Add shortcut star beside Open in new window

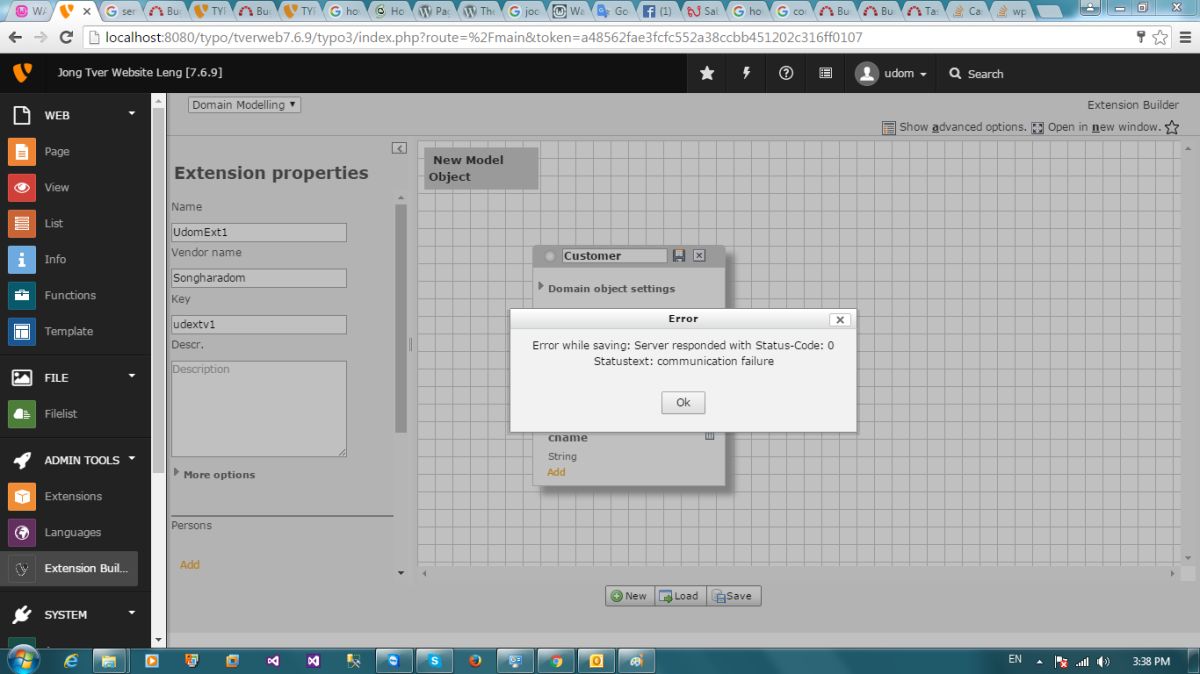[1172, 127]
